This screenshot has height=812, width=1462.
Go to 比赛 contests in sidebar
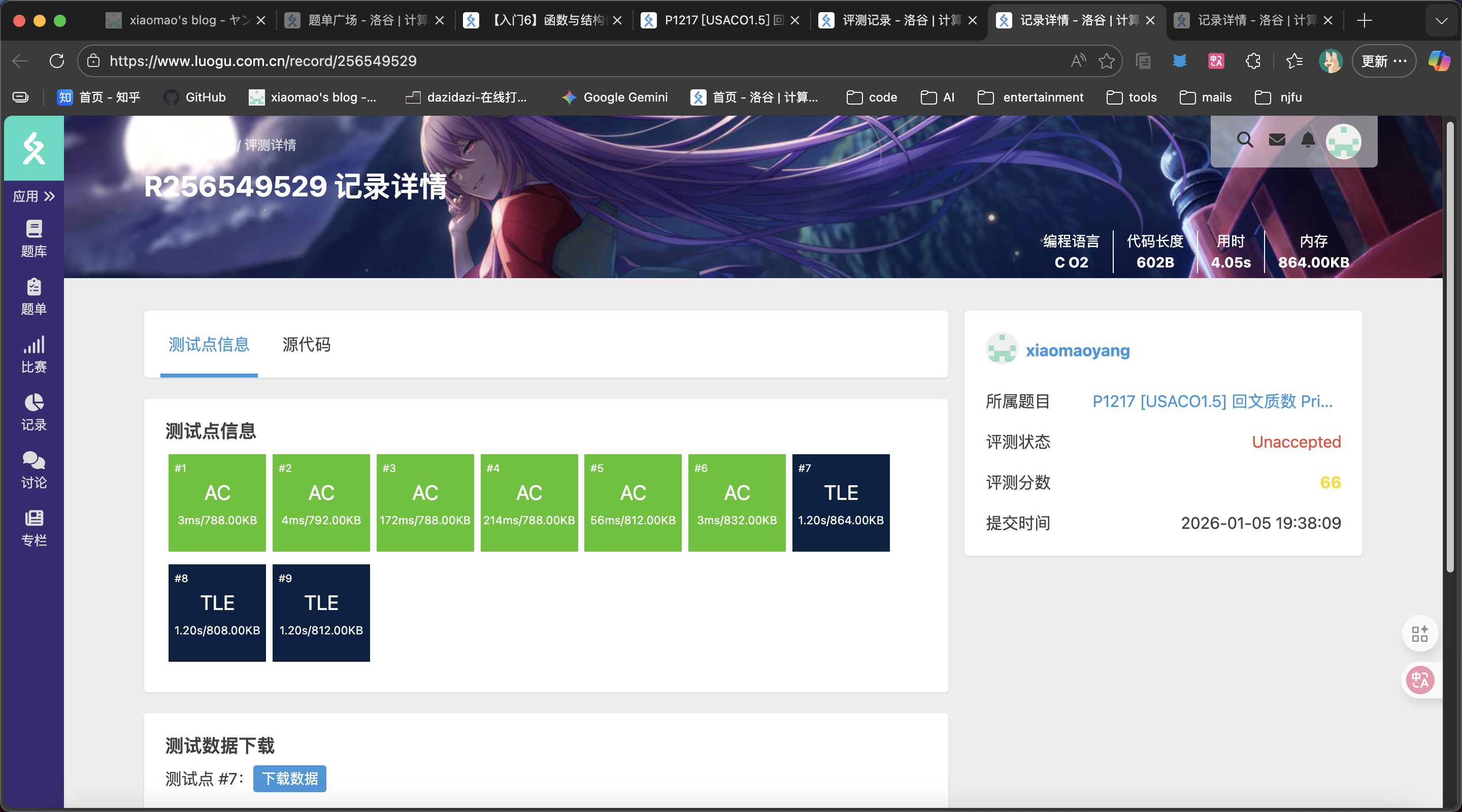[34, 354]
